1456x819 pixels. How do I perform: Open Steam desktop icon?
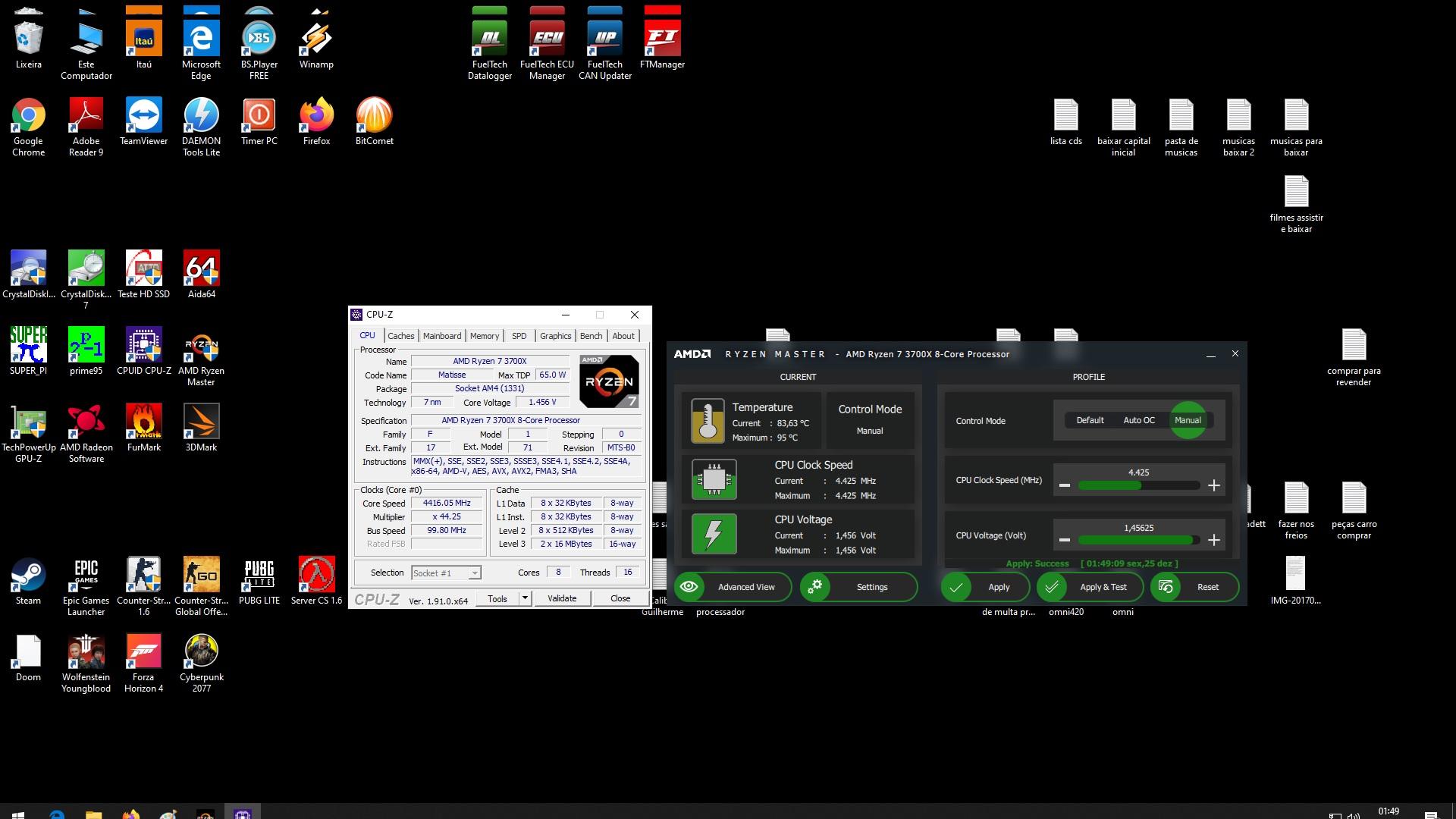(x=28, y=581)
